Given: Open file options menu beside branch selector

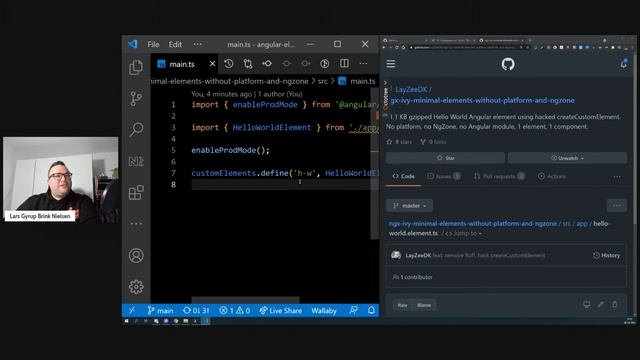Looking at the screenshot, I should click(x=617, y=206).
